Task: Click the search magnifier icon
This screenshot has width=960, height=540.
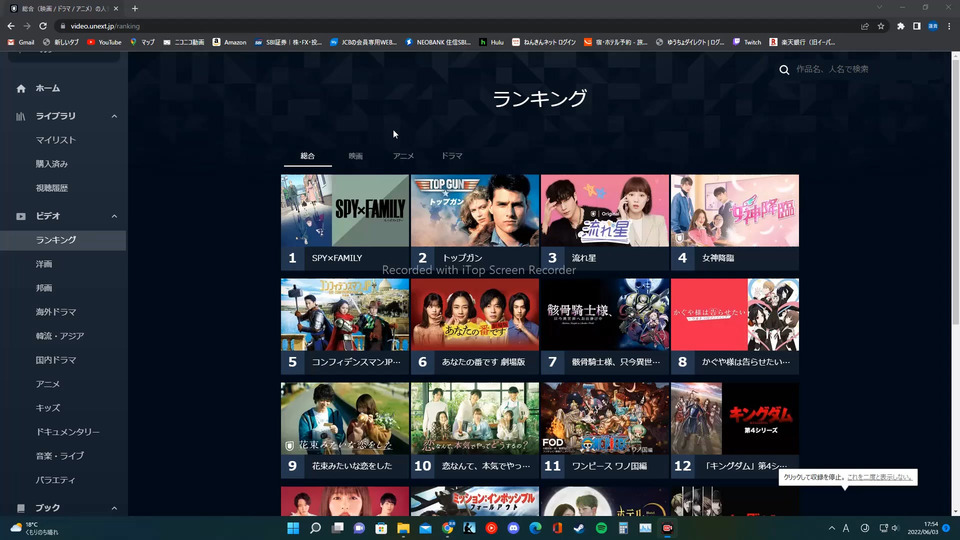Action: (784, 70)
